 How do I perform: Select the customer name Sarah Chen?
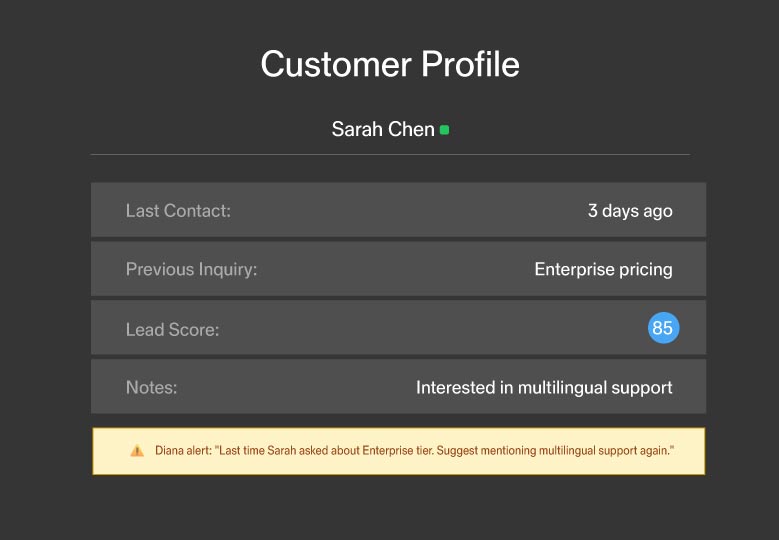tap(383, 130)
